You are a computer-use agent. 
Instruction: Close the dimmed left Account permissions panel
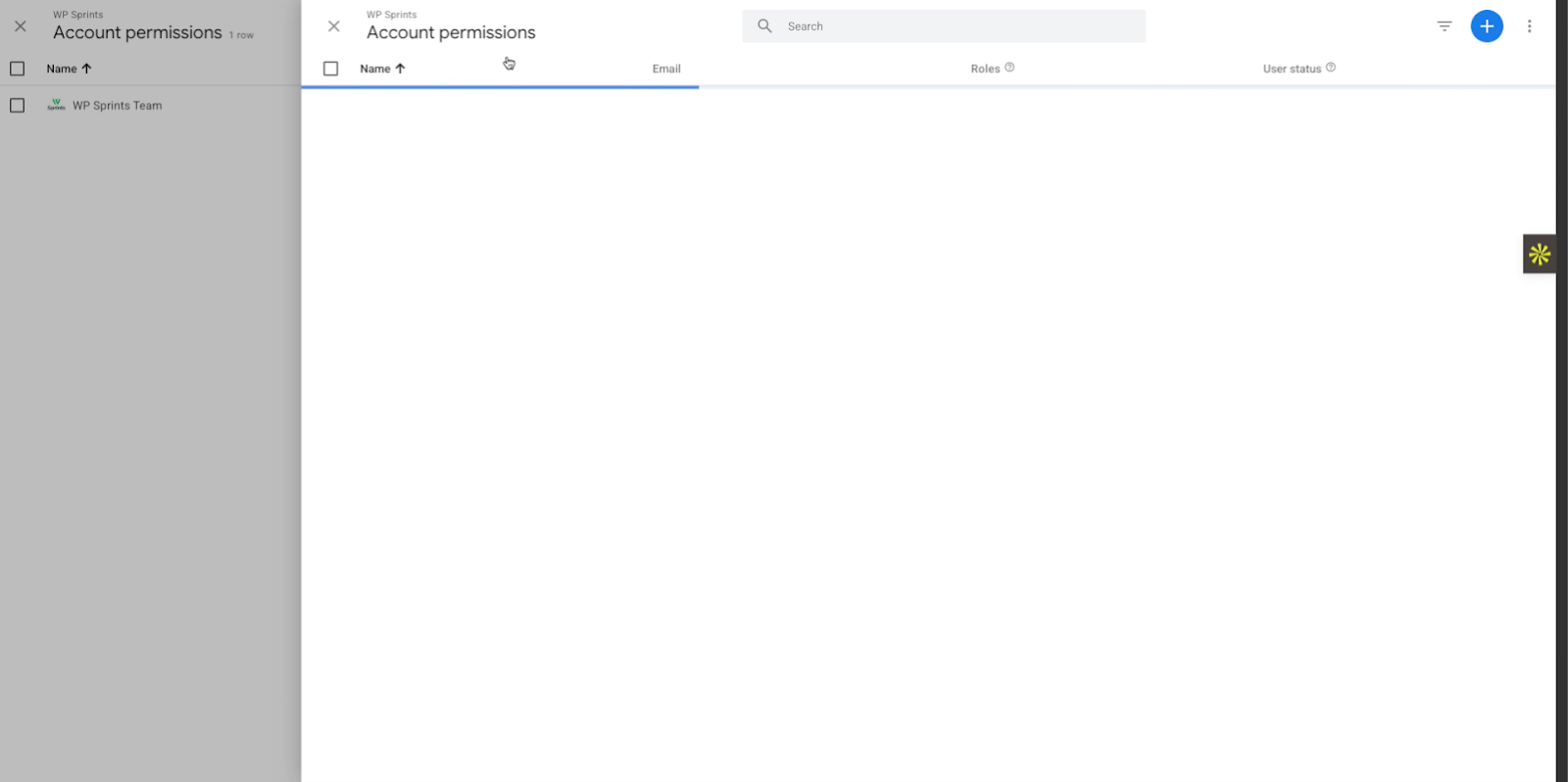coord(21,26)
